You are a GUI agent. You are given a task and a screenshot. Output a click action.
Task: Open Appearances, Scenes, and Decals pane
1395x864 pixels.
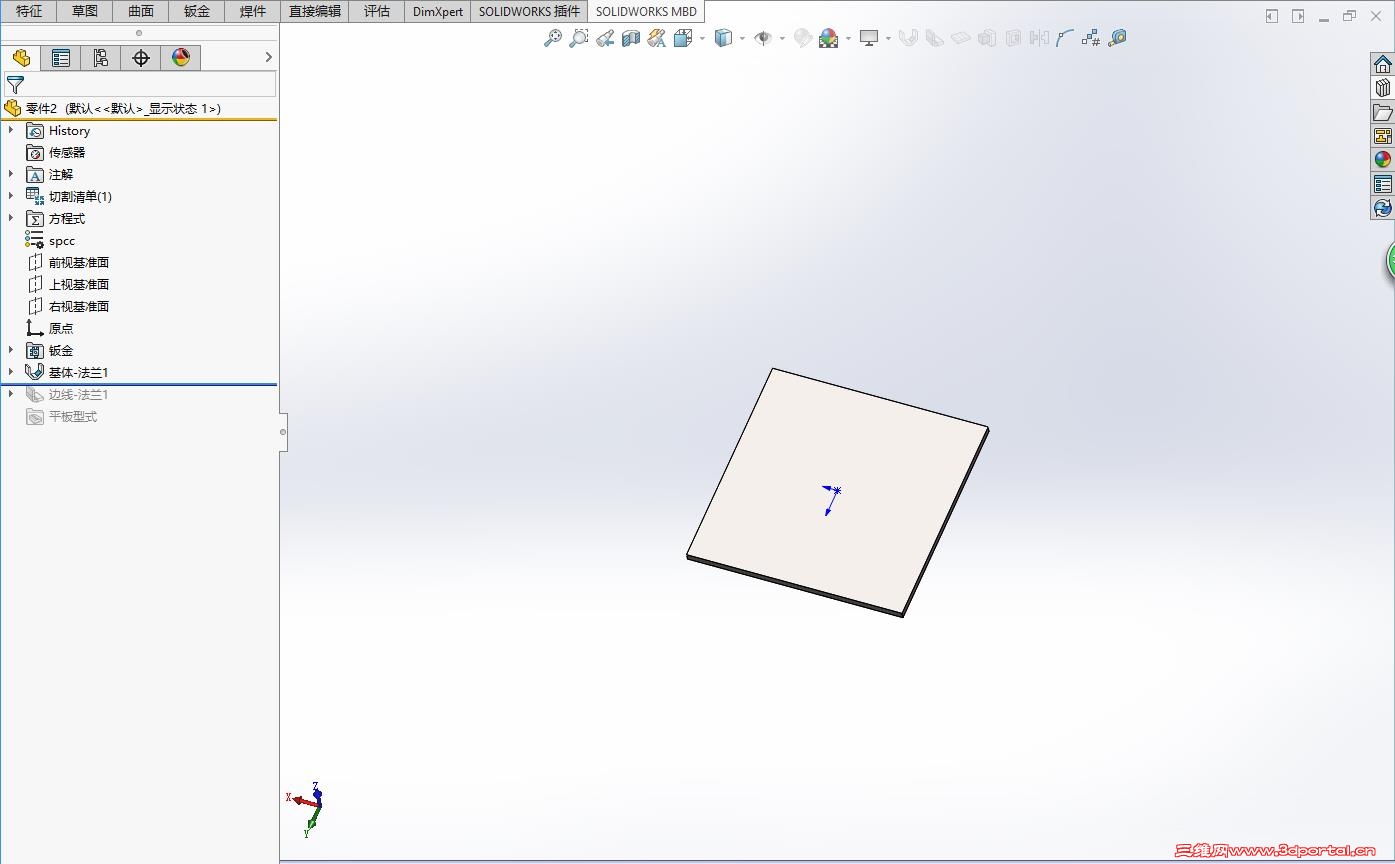tap(1382, 160)
